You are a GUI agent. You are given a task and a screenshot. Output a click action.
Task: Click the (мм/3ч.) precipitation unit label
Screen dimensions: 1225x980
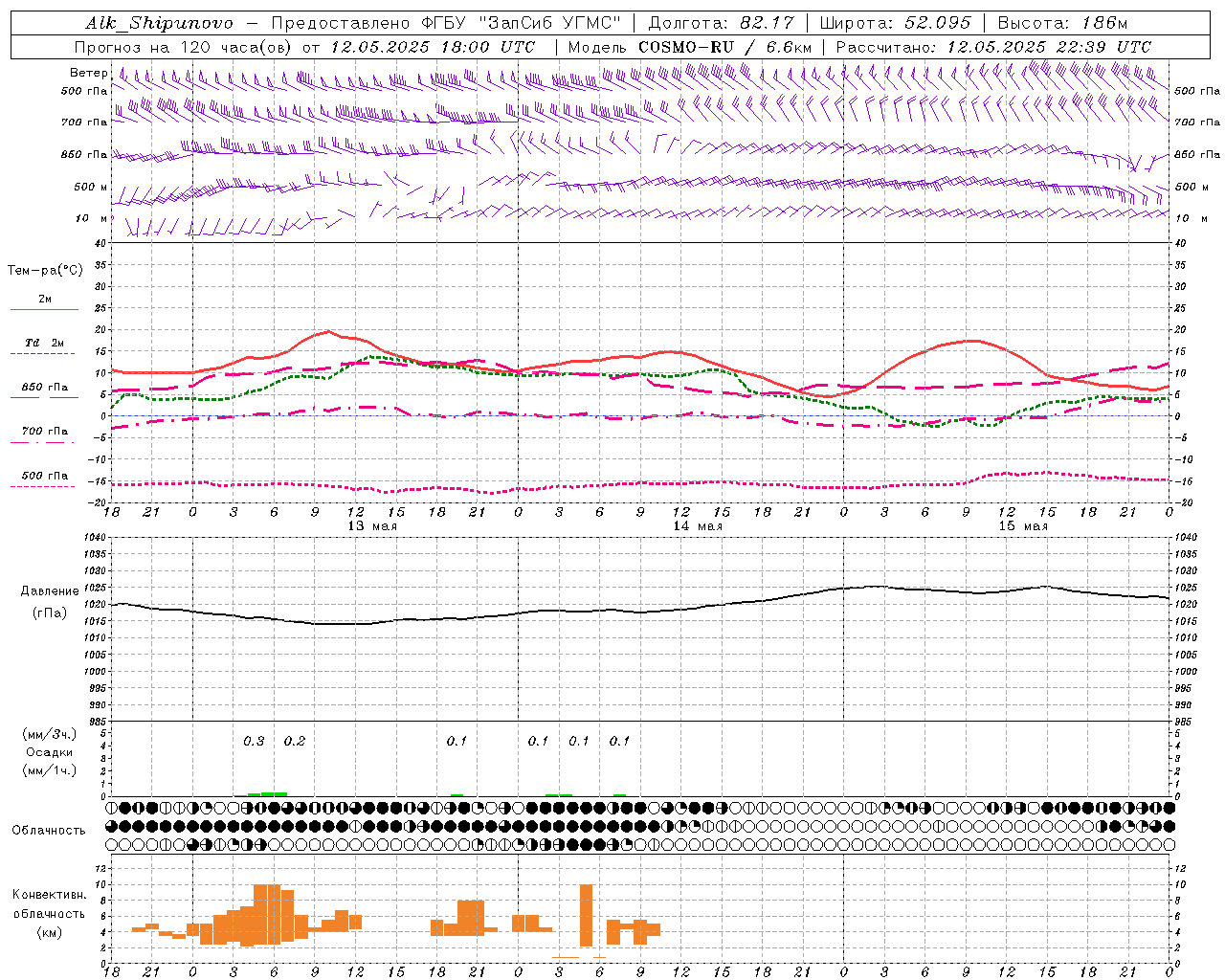click(x=50, y=734)
